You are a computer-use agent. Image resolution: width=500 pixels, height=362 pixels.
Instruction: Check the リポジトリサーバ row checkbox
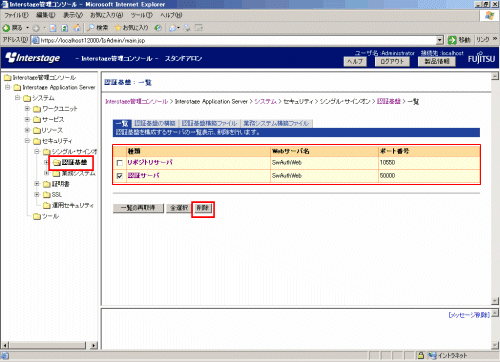point(120,163)
